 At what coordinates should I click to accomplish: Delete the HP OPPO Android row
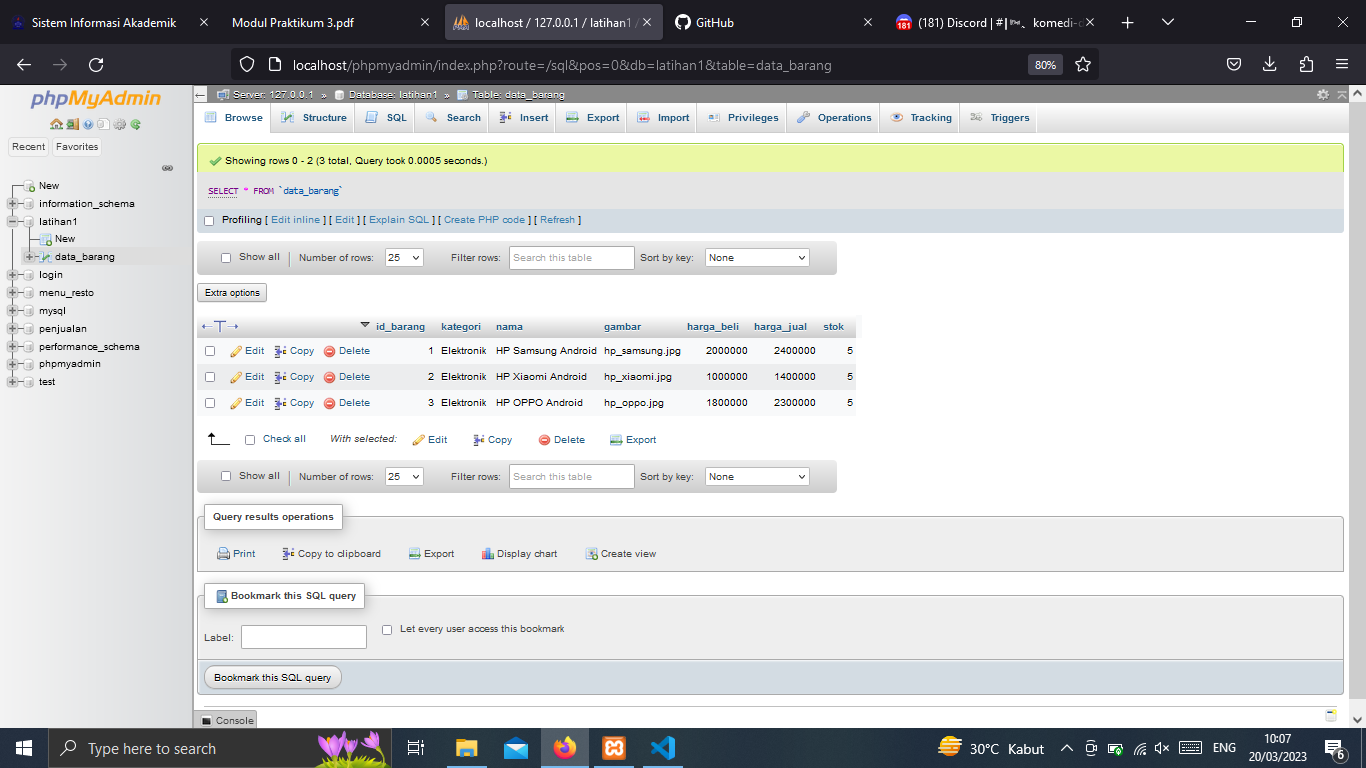pos(346,402)
